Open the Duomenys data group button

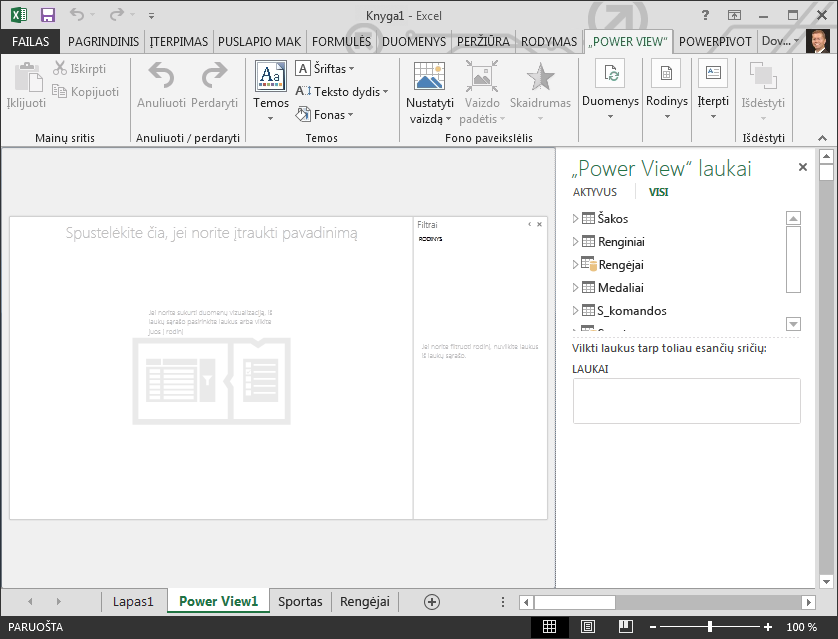point(610,89)
